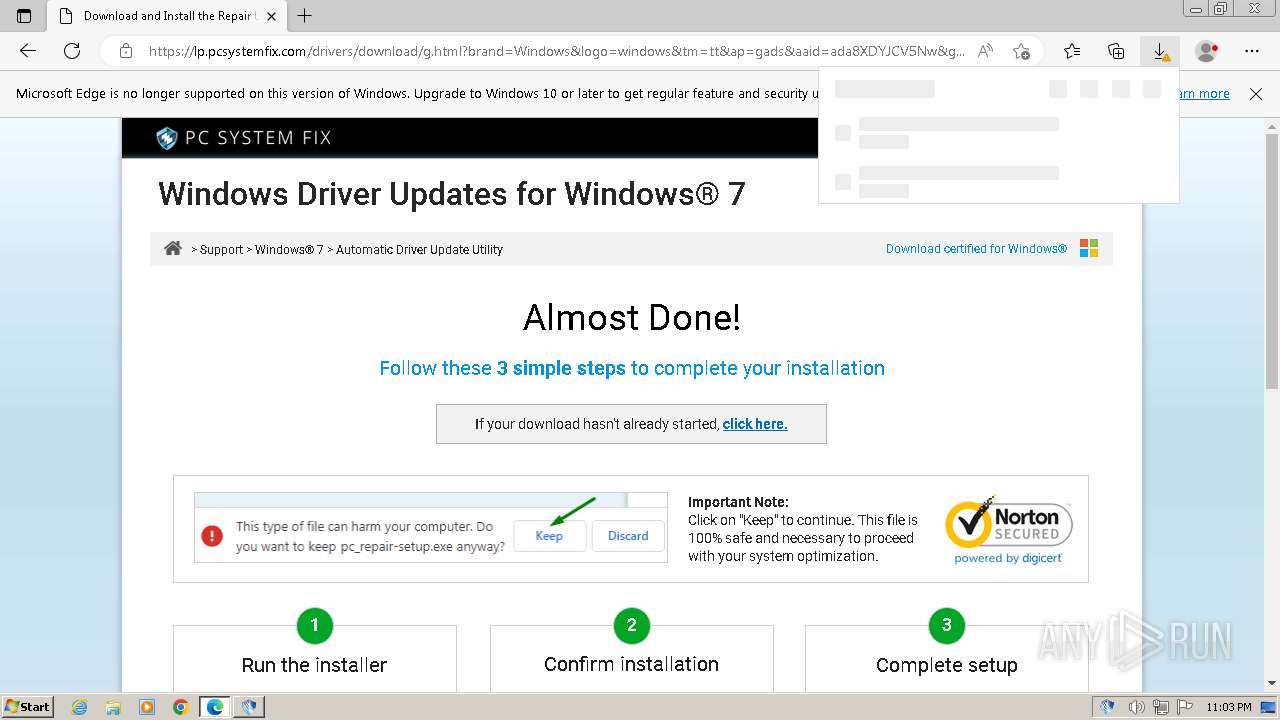Image resolution: width=1280 pixels, height=720 pixels.
Task: Switch to Microsoft Edge taskbar icon
Action: click(215, 707)
